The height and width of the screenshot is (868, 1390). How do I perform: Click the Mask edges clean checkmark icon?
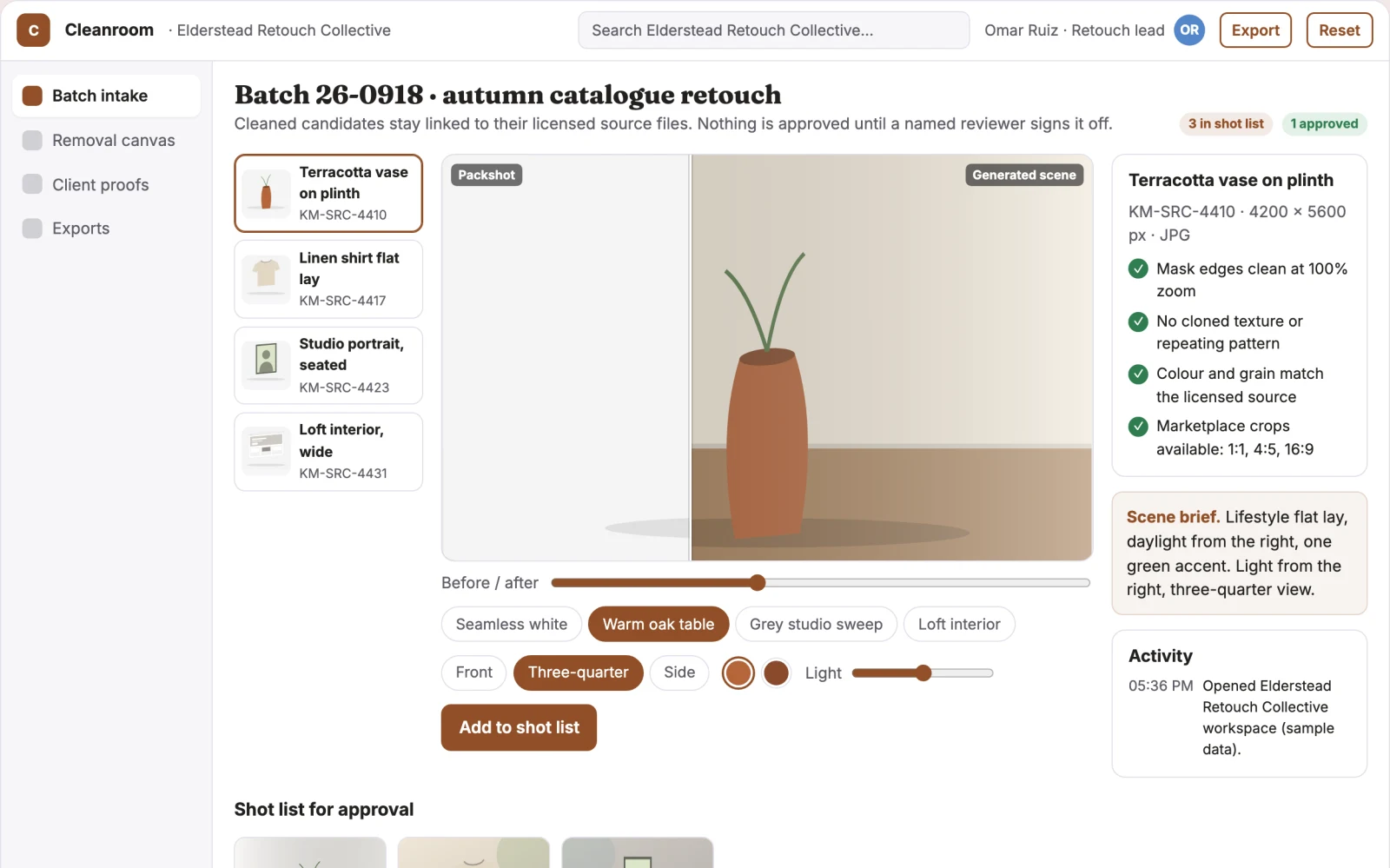(x=1138, y=269)
